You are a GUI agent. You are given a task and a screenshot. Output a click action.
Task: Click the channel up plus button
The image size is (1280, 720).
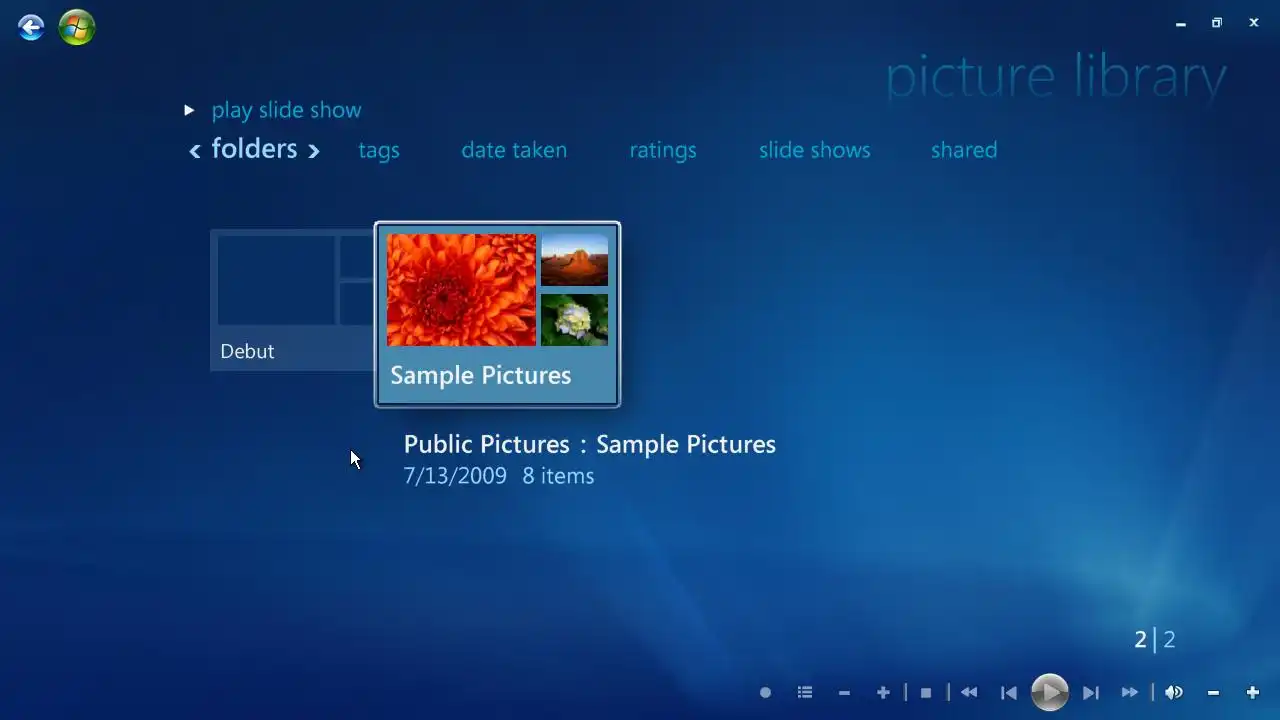coord(883,692)
